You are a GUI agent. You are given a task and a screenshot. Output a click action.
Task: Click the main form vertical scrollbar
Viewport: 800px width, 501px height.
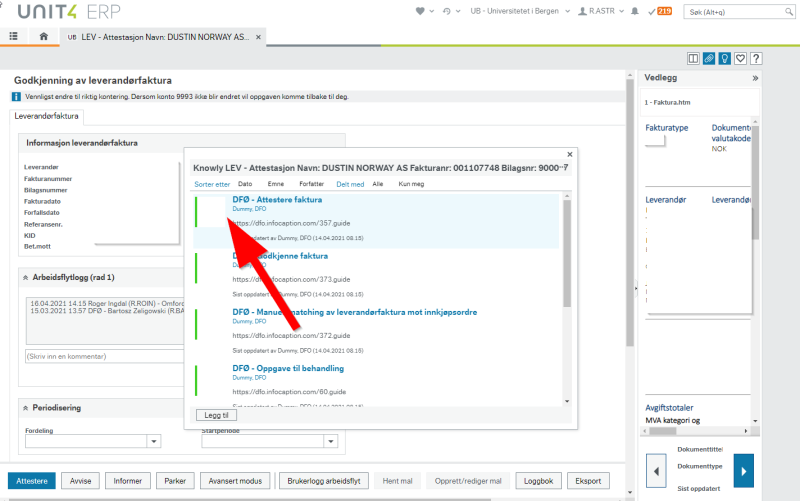[x=630, y=212]
